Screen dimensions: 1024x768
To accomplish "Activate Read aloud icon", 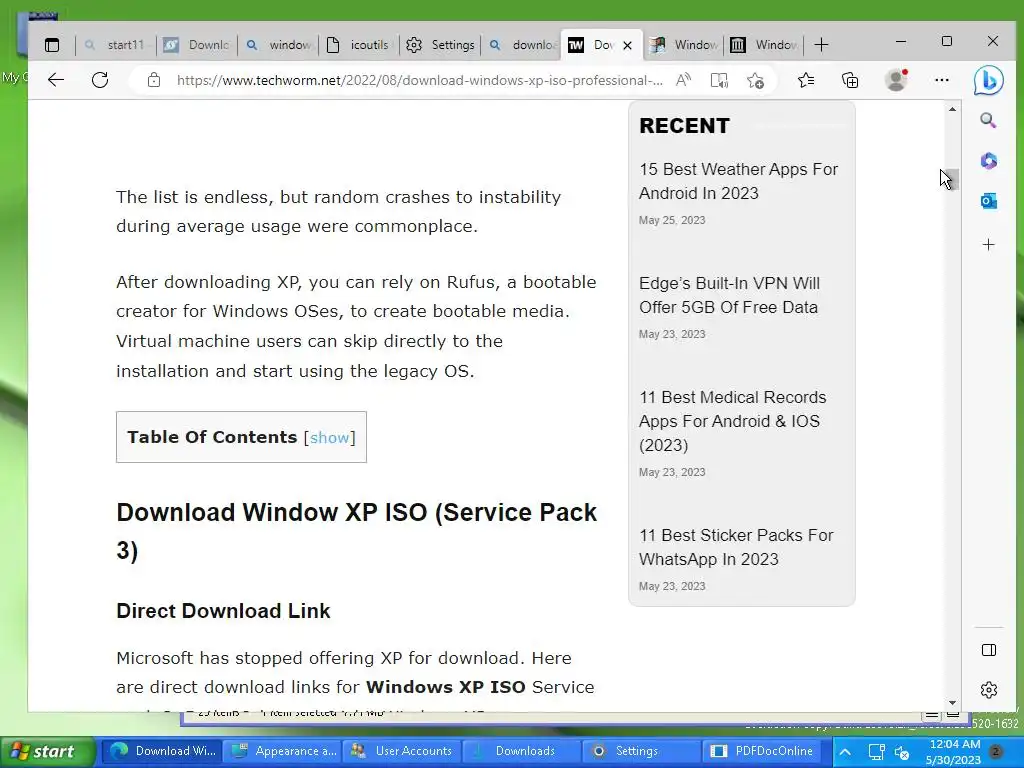I will pos(683,80).
